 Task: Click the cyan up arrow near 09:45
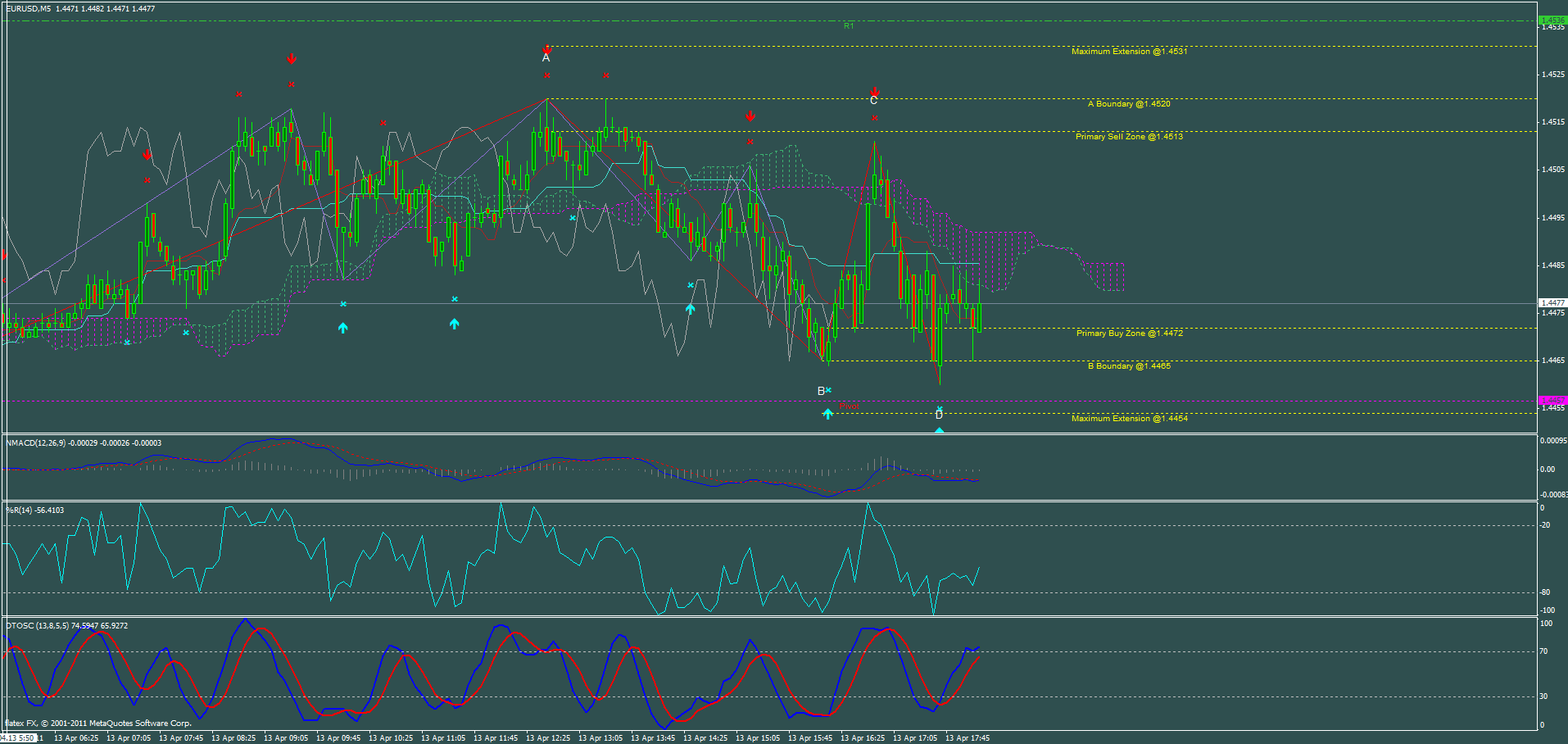(342, 327)
